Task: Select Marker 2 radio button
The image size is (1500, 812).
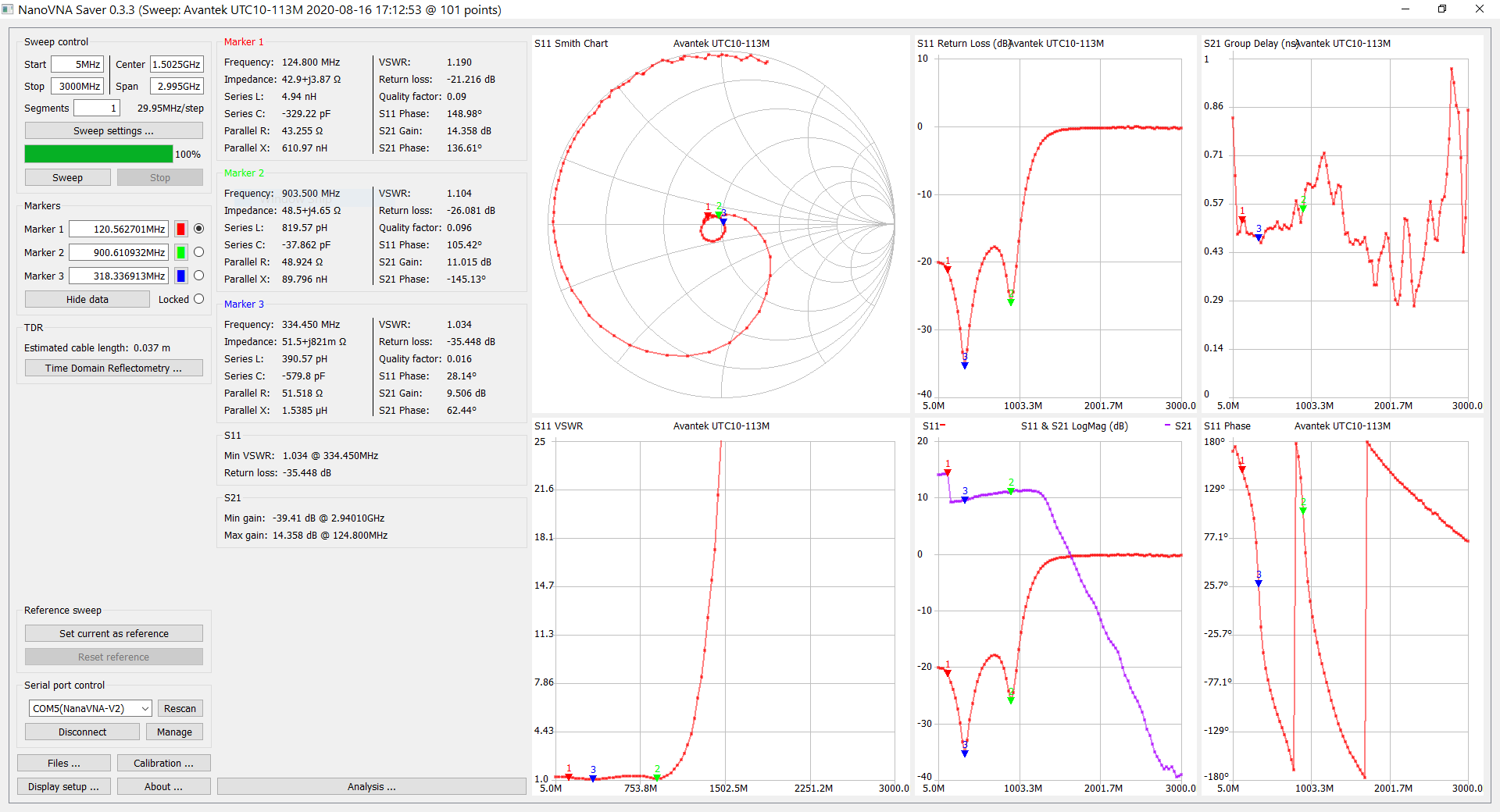Action: point(198,252)
